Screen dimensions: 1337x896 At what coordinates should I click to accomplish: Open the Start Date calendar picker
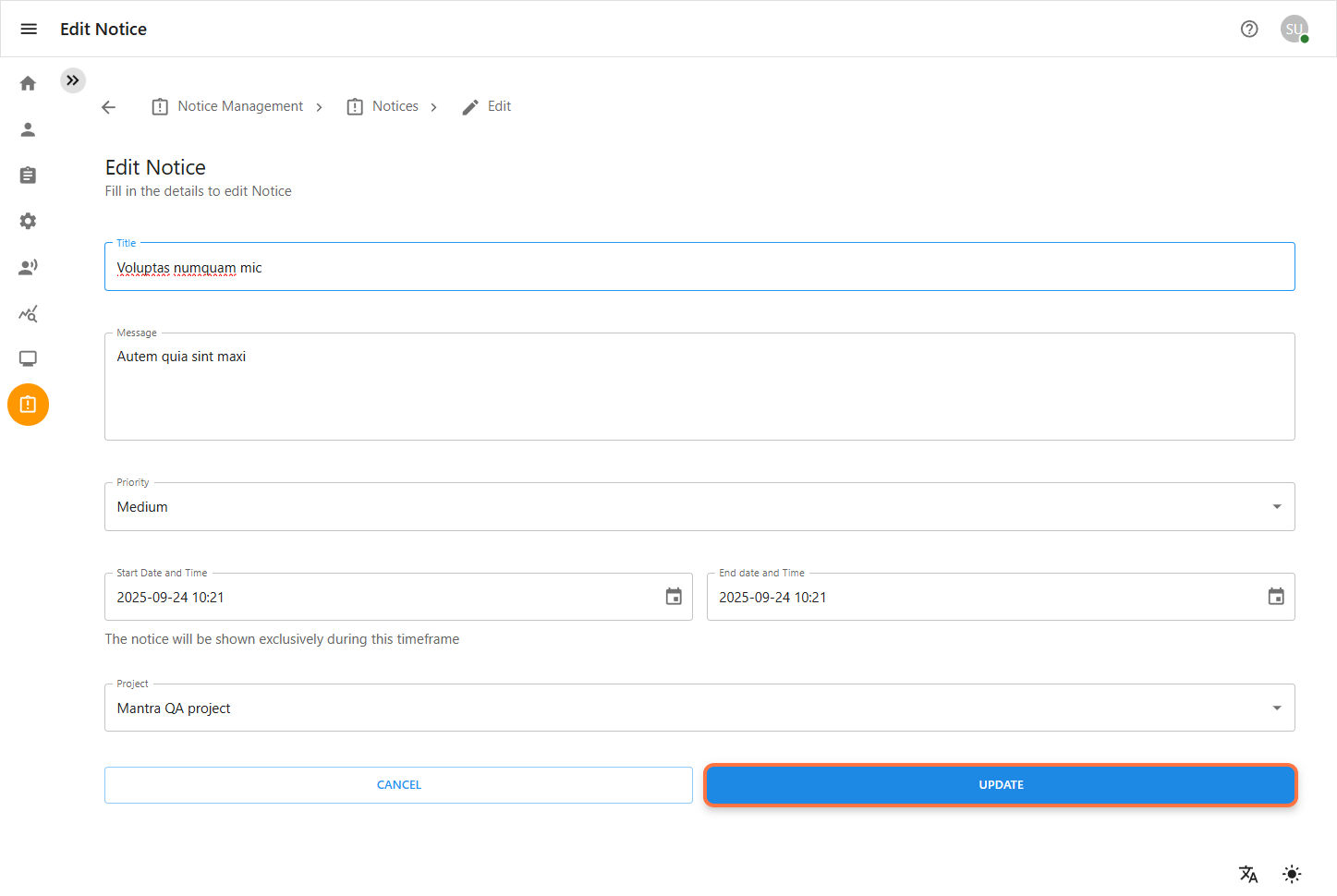(673, 597)
